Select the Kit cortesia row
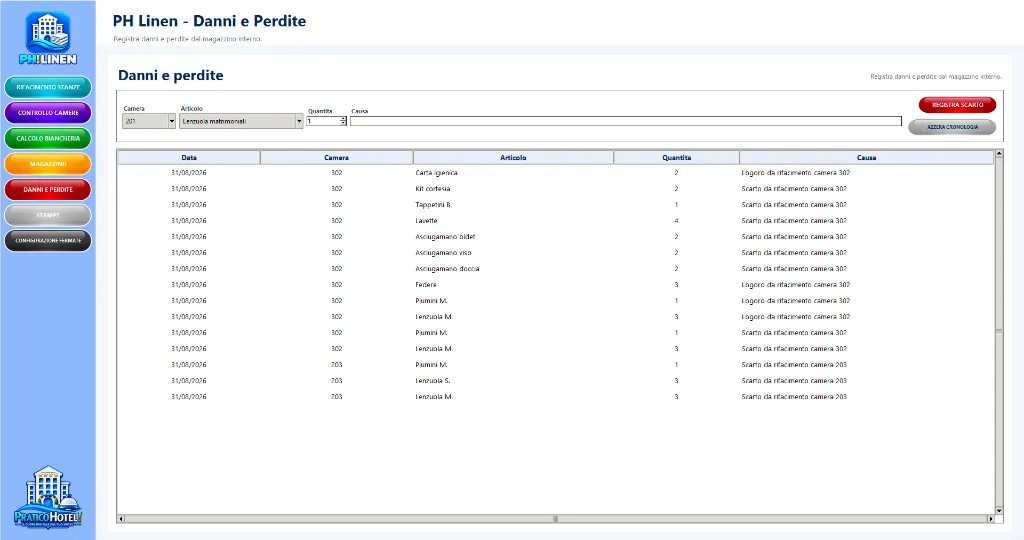This screenshot has height=540, width=1024. pyautogui.click(x=556, y=189)
